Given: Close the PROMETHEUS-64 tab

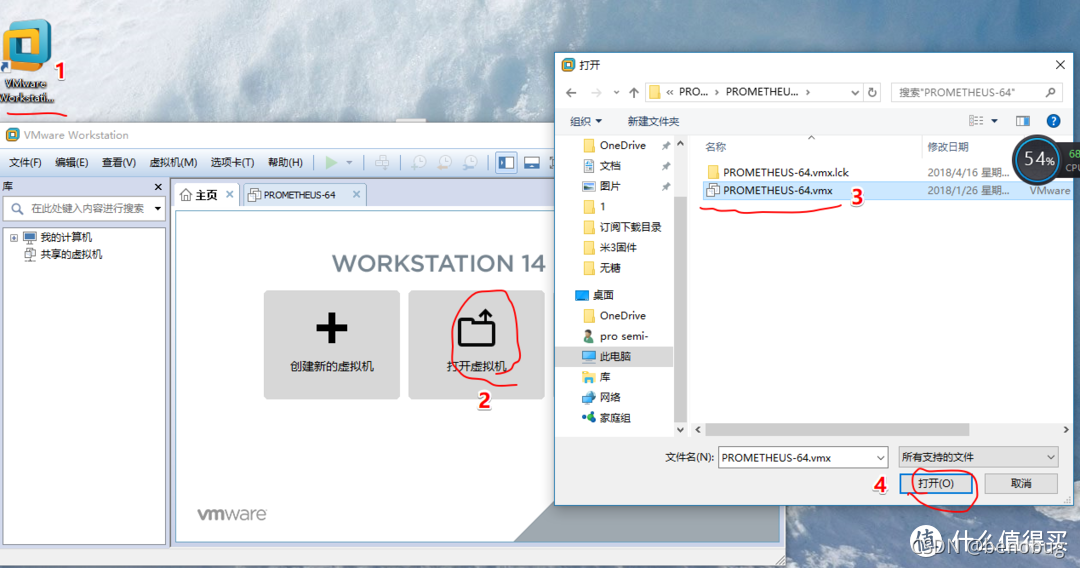Looking at the screenshot, I should (356, 194).
